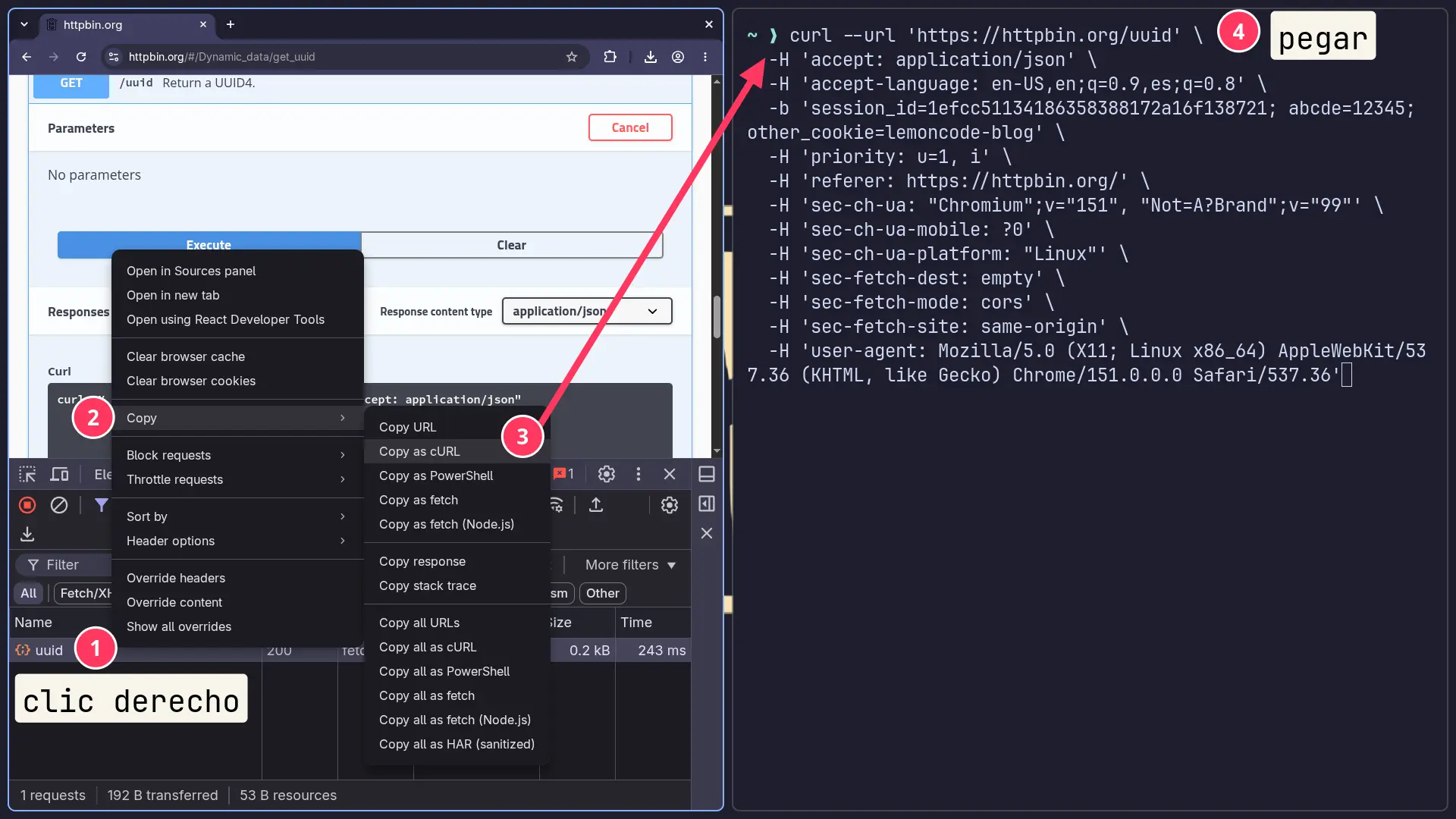Choose Open using React Developer Tools

pyautogui.click(x=237, y=319)
